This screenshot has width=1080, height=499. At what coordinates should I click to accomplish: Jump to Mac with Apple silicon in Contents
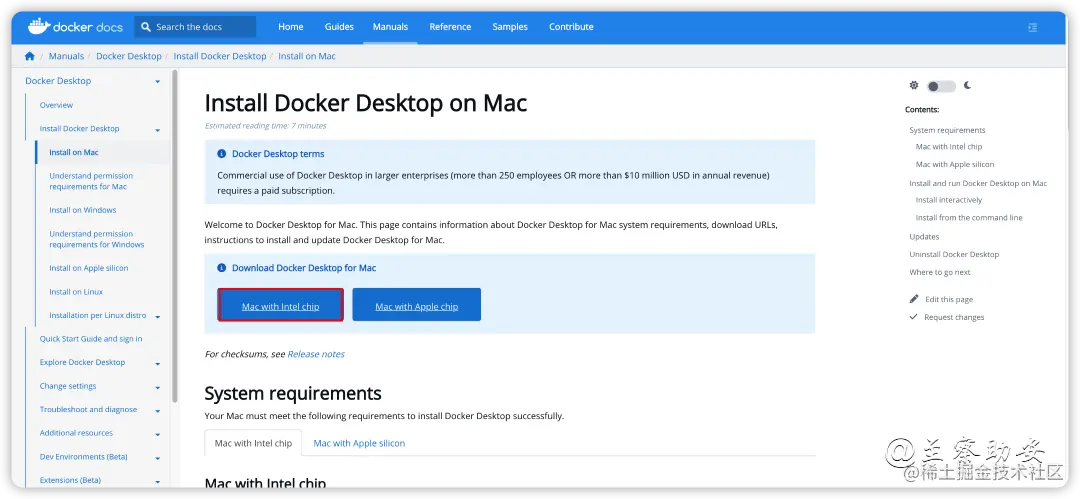click(x=955, y=164)
